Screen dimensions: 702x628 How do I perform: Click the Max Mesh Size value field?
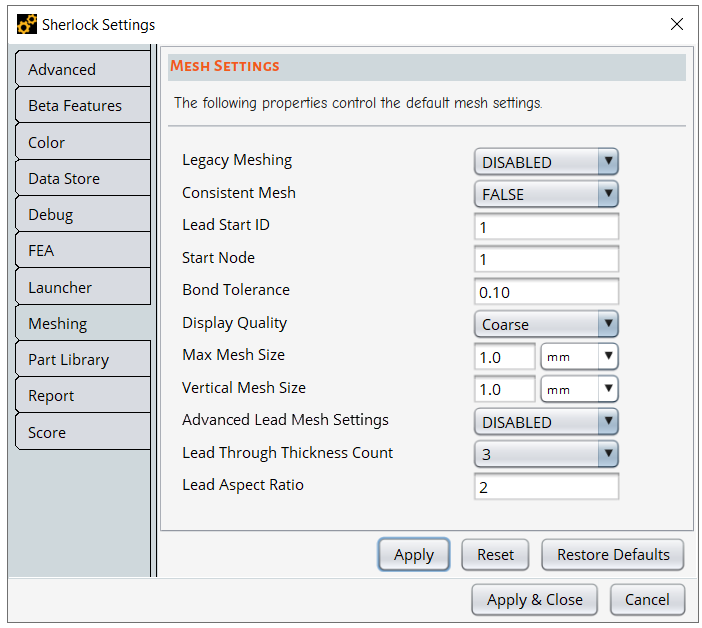tap(505, 356)
